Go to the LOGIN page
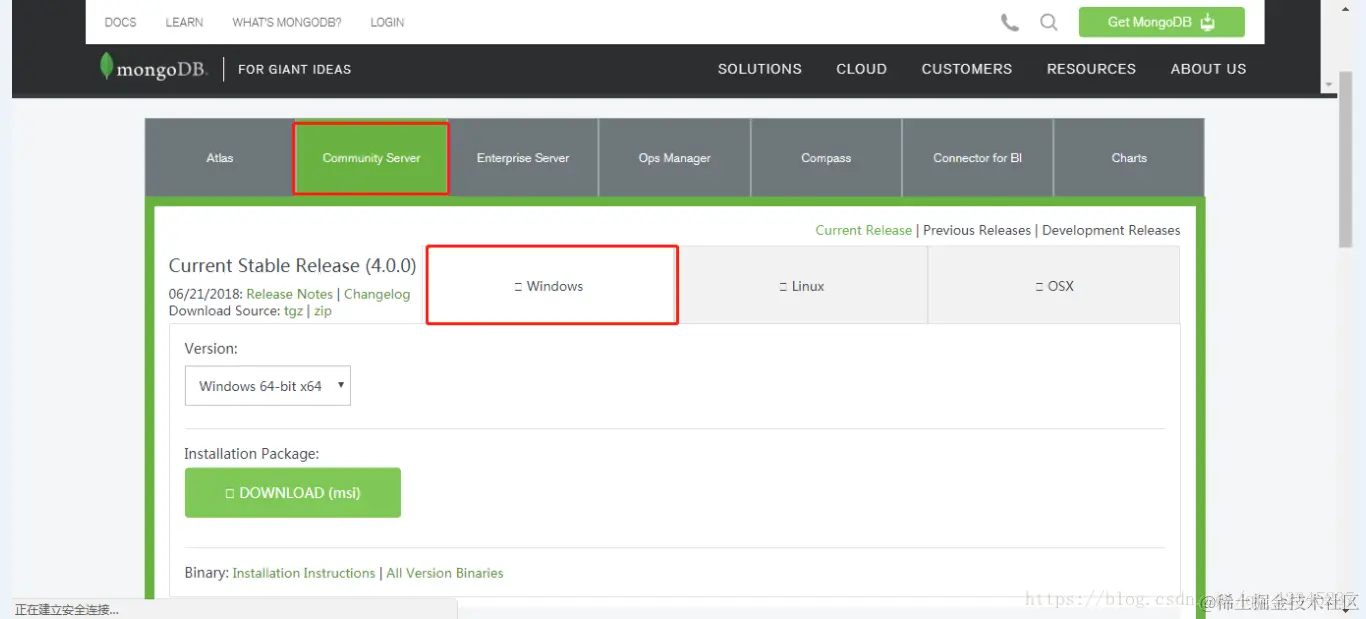1366x619 pixels. coord(387,22)
